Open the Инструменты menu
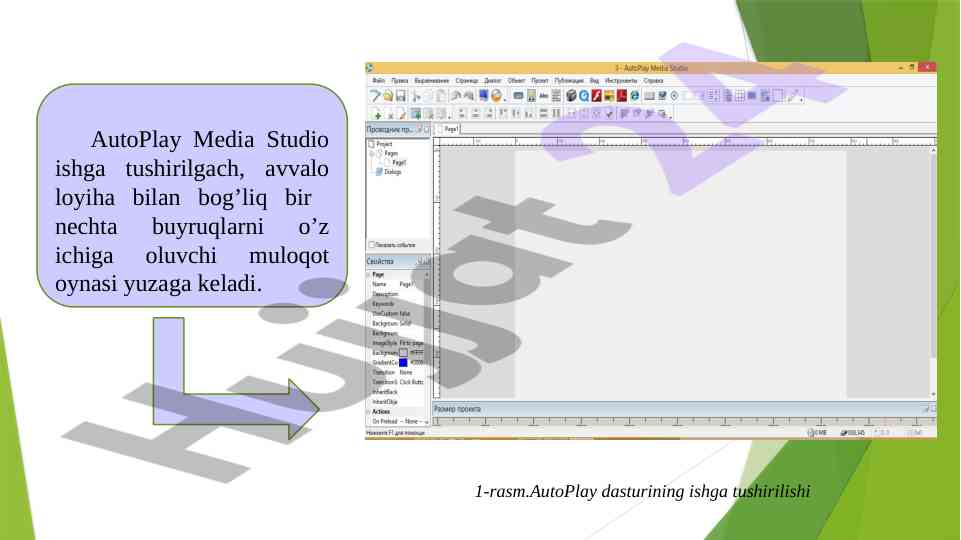Viewport: 961px width, 540px height. [x=621, y=81]
